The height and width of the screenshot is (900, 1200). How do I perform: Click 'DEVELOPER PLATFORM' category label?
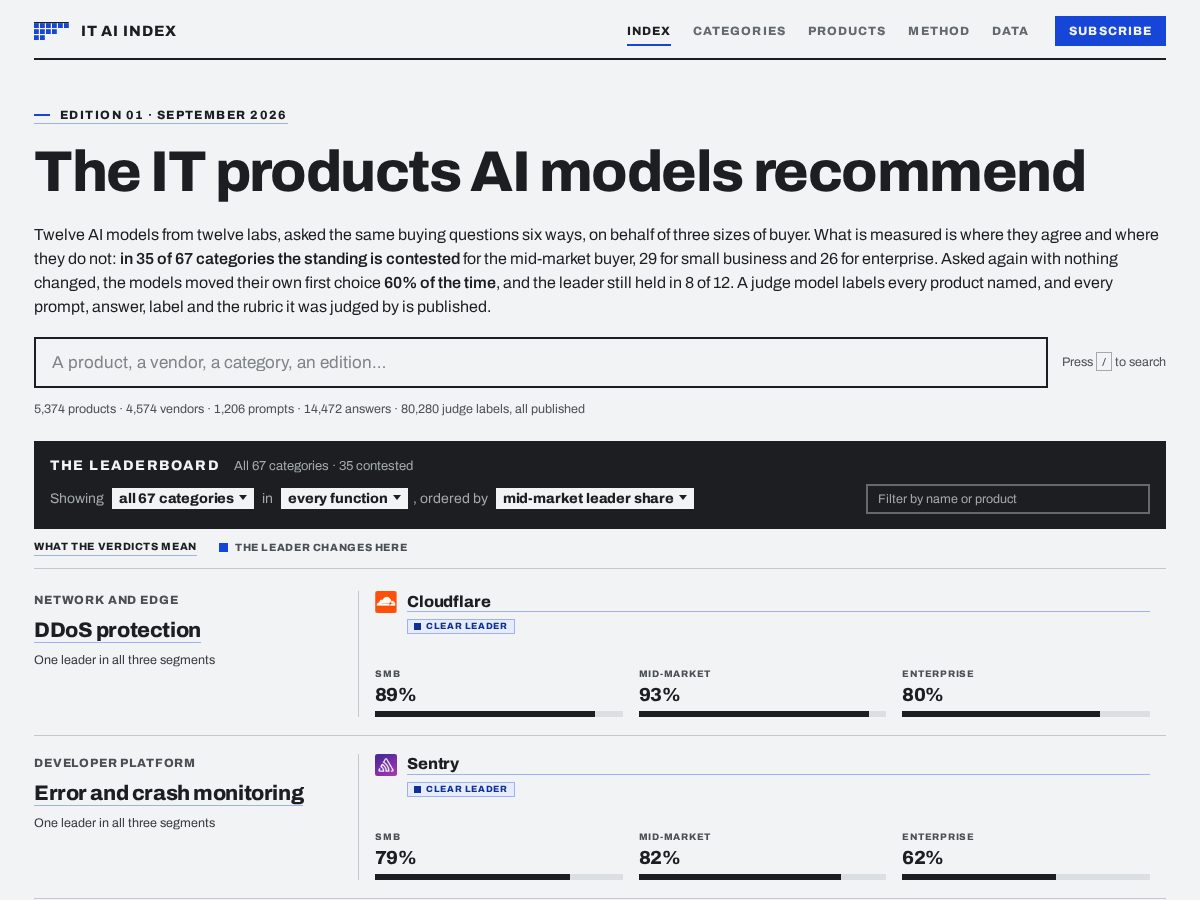(115, 763)
